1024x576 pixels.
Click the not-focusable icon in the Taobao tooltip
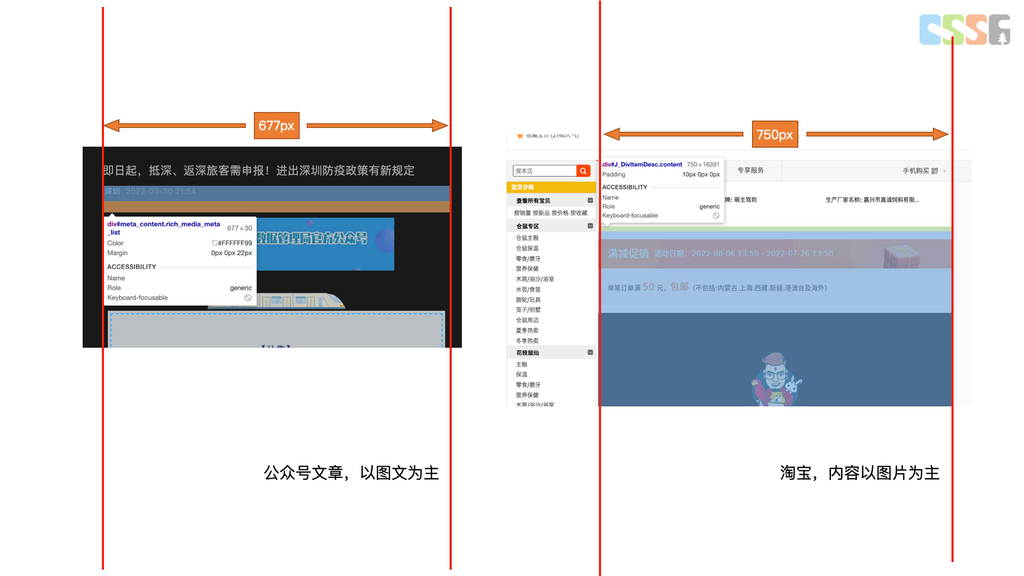tap(715, 216)
